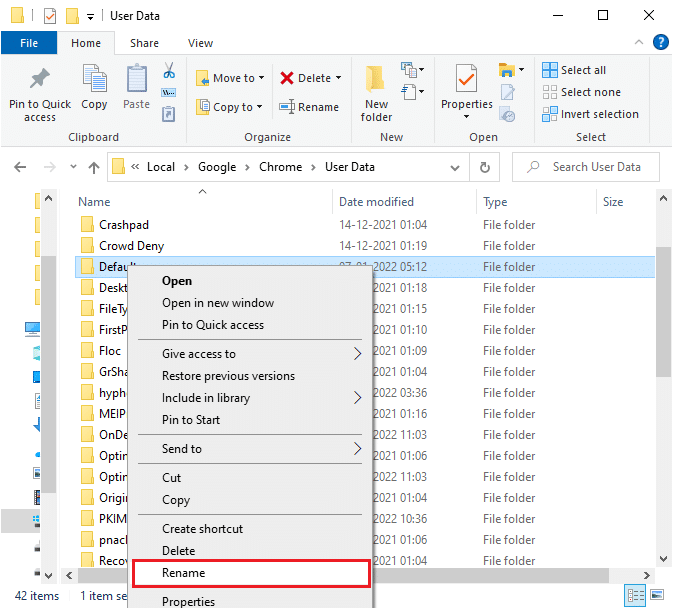Select the Home tab
The width and height of the screenshot is (673, 608).
[x=86, y=43]
